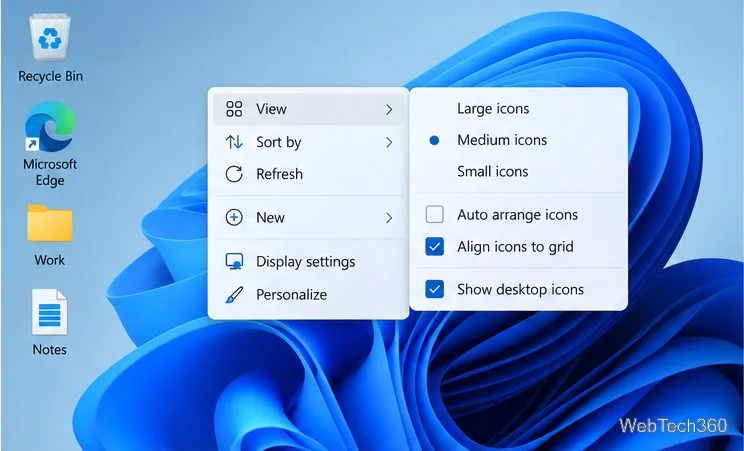The width and height of the screenshot is (744, 451).
Task: Select the Recycle Bin desktop icon
Action: tap(50, 38)
